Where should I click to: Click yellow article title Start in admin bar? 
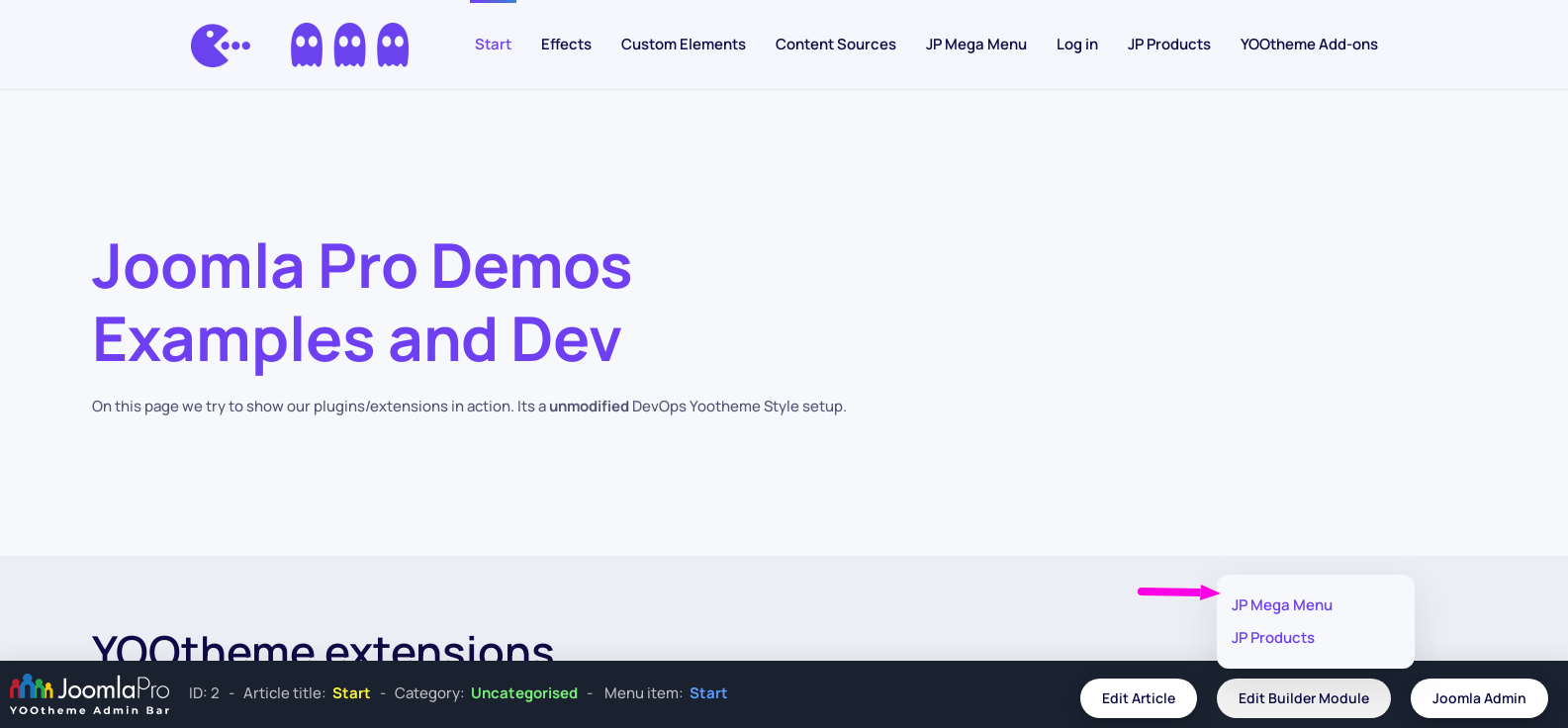coord(351,693)
